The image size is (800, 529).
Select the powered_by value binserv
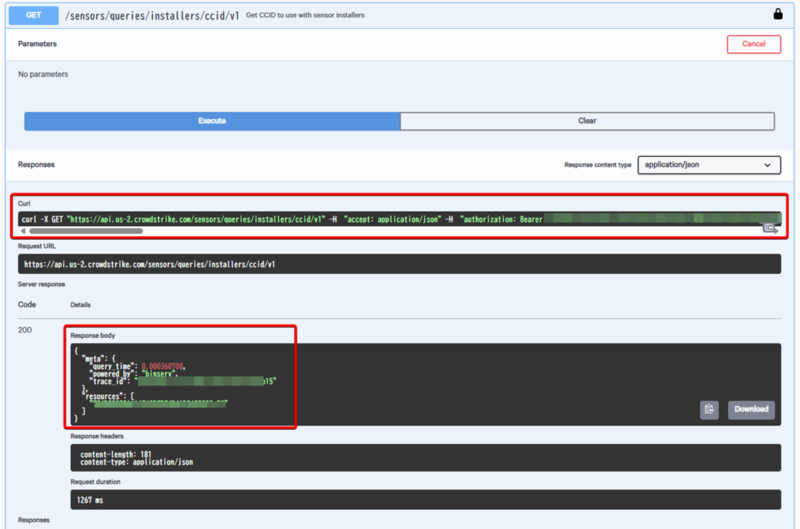coord(158,374)
